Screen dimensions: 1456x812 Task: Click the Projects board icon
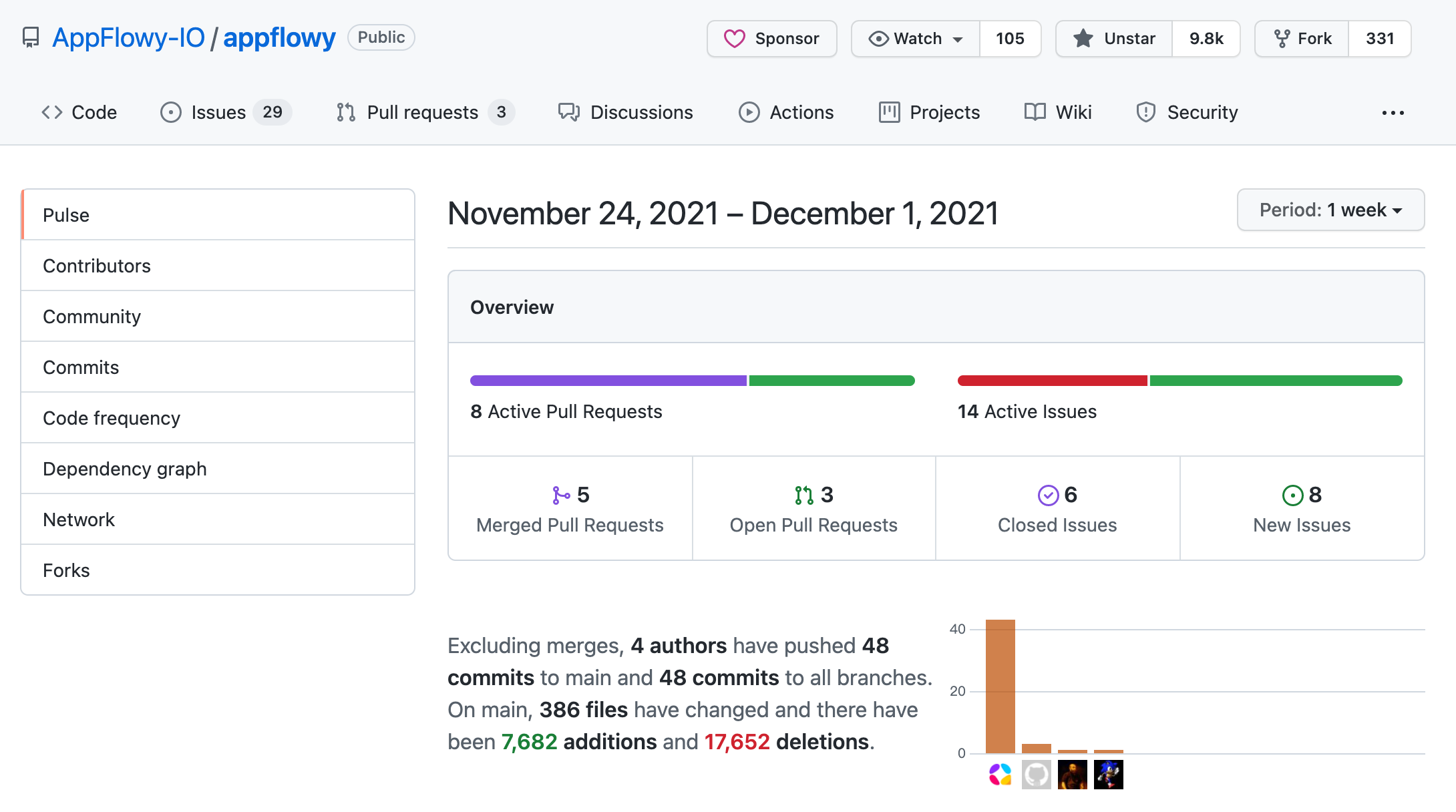click(890, 112)
